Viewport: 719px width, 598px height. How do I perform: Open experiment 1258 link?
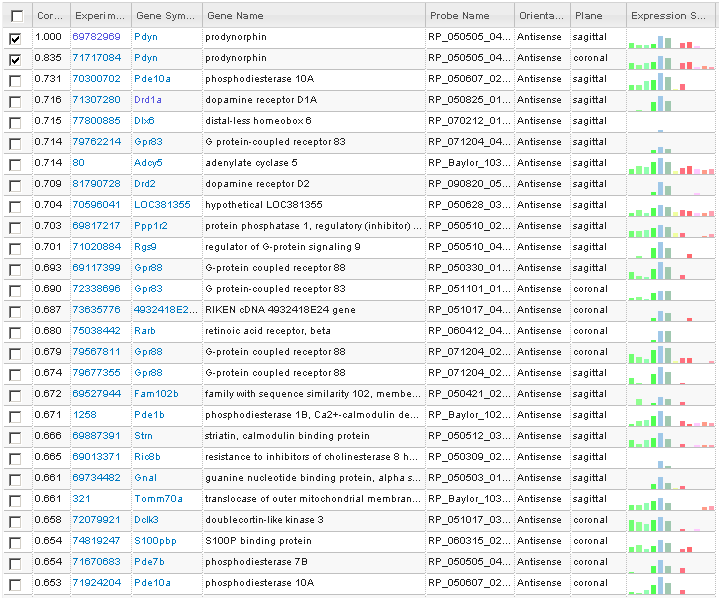(x=85, y=415)
